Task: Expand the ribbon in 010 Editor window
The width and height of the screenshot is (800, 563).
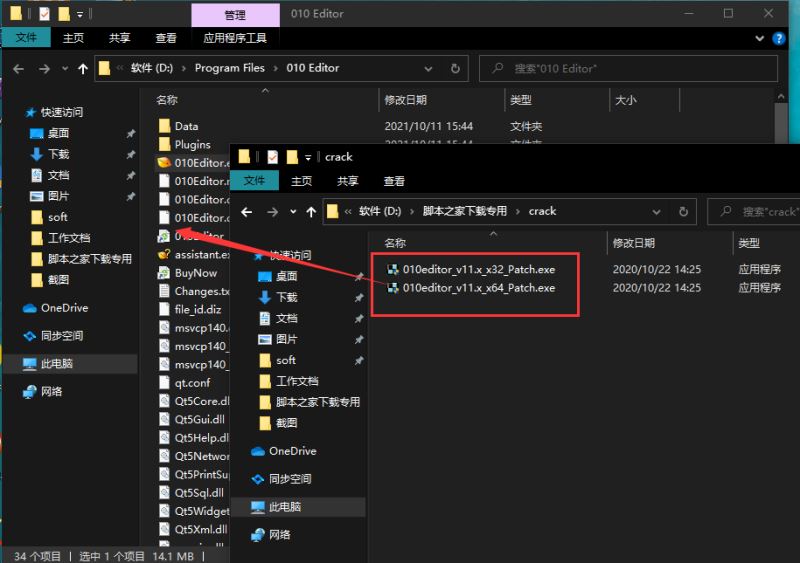Action: (x=760, y=38)
